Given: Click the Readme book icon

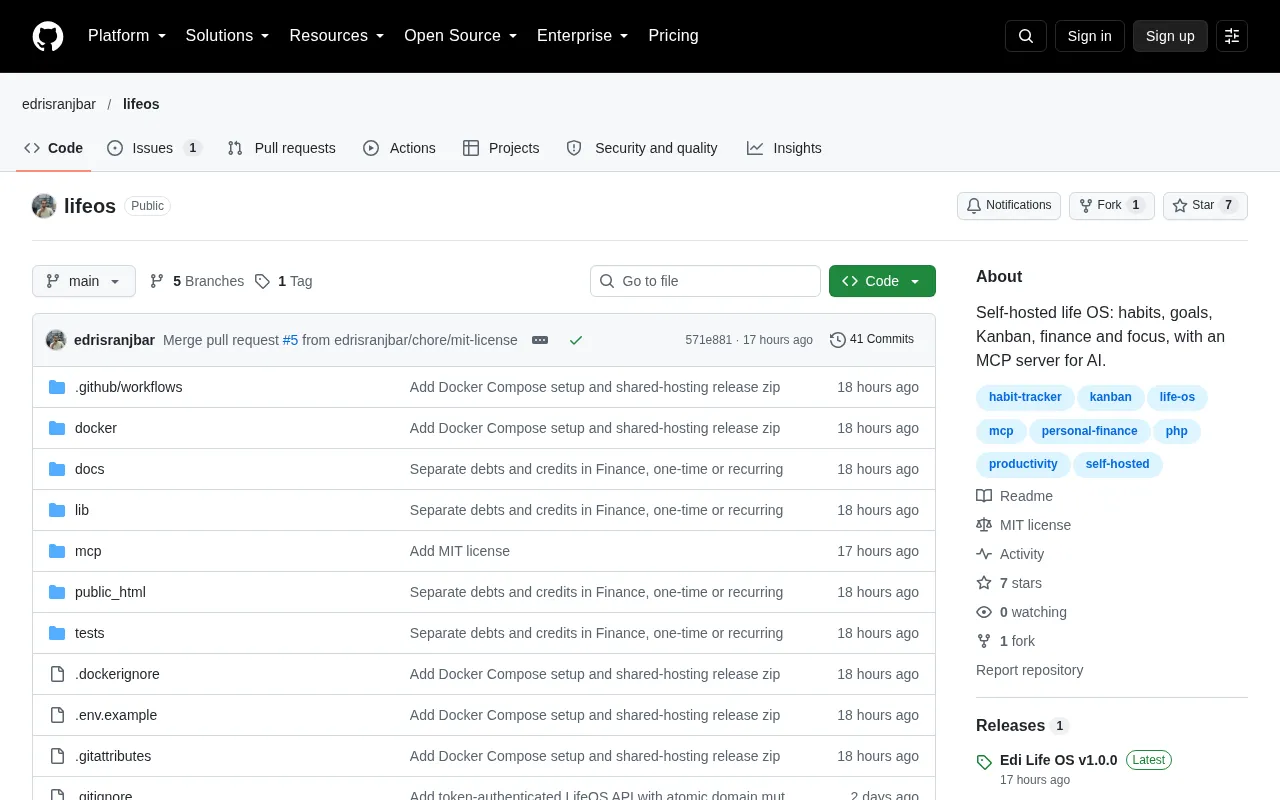Looking at the screenshot, I should pyautogui.click(x=984, y=496).
